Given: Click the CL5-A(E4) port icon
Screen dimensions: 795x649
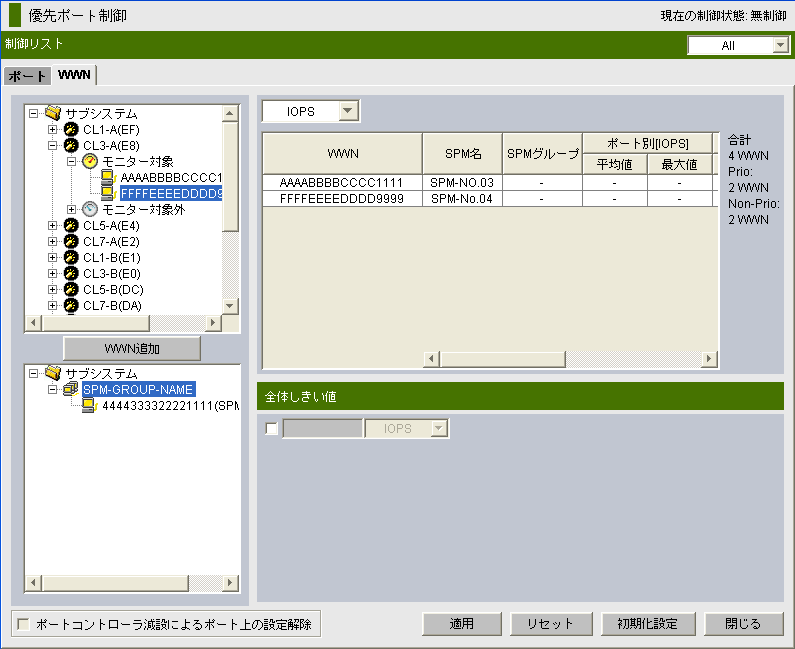Looking at the screenshot, I should point(71,225).
